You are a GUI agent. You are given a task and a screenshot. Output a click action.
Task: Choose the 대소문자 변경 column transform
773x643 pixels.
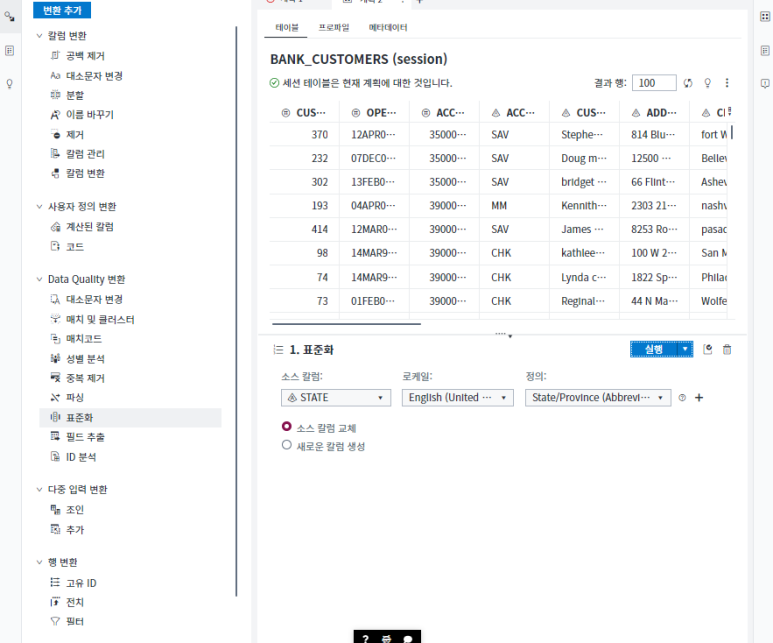(94, 75)
